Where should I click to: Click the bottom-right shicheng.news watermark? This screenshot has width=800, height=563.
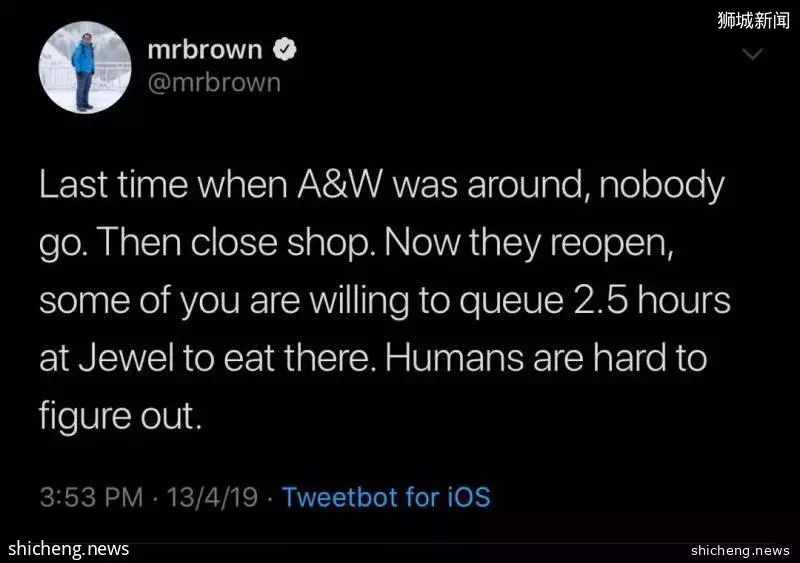(740, 550)
